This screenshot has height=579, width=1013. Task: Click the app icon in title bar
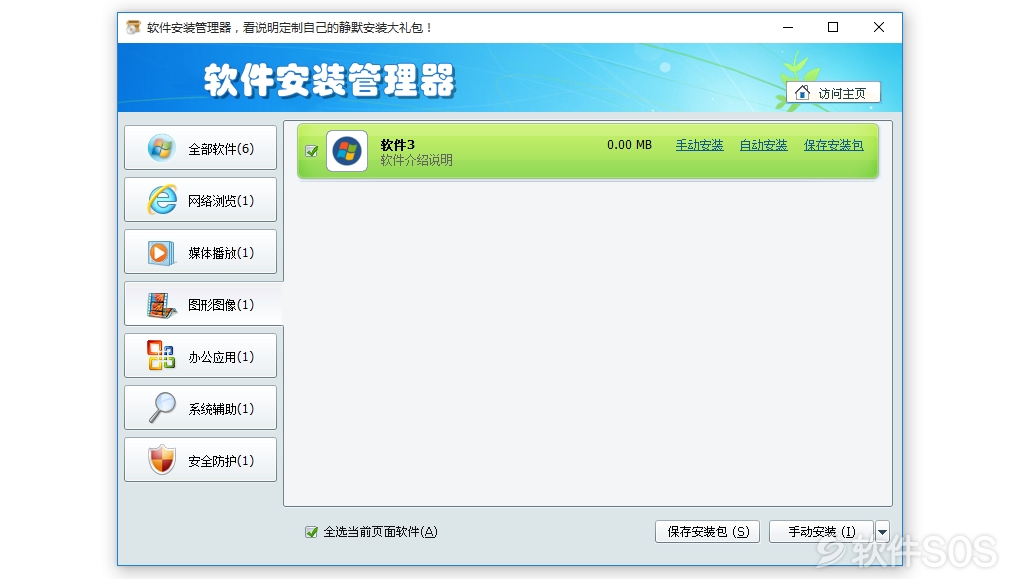(133, 27)
